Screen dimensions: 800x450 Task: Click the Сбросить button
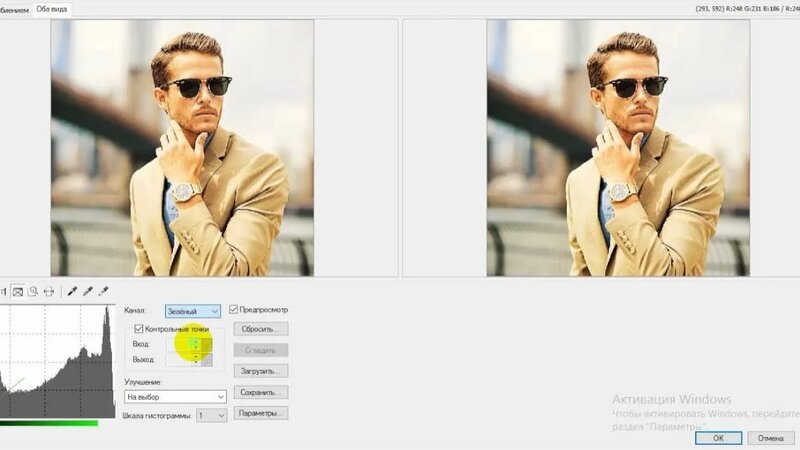261,329
